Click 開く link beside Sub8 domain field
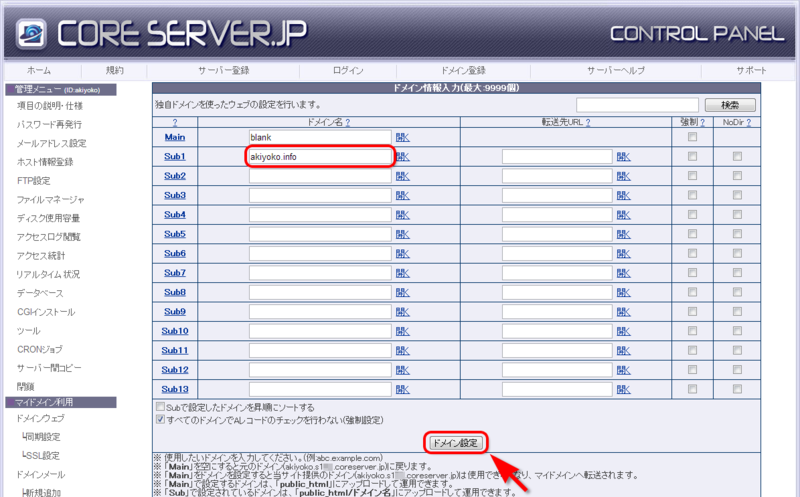The image size is (800, 497). (403, 292)
